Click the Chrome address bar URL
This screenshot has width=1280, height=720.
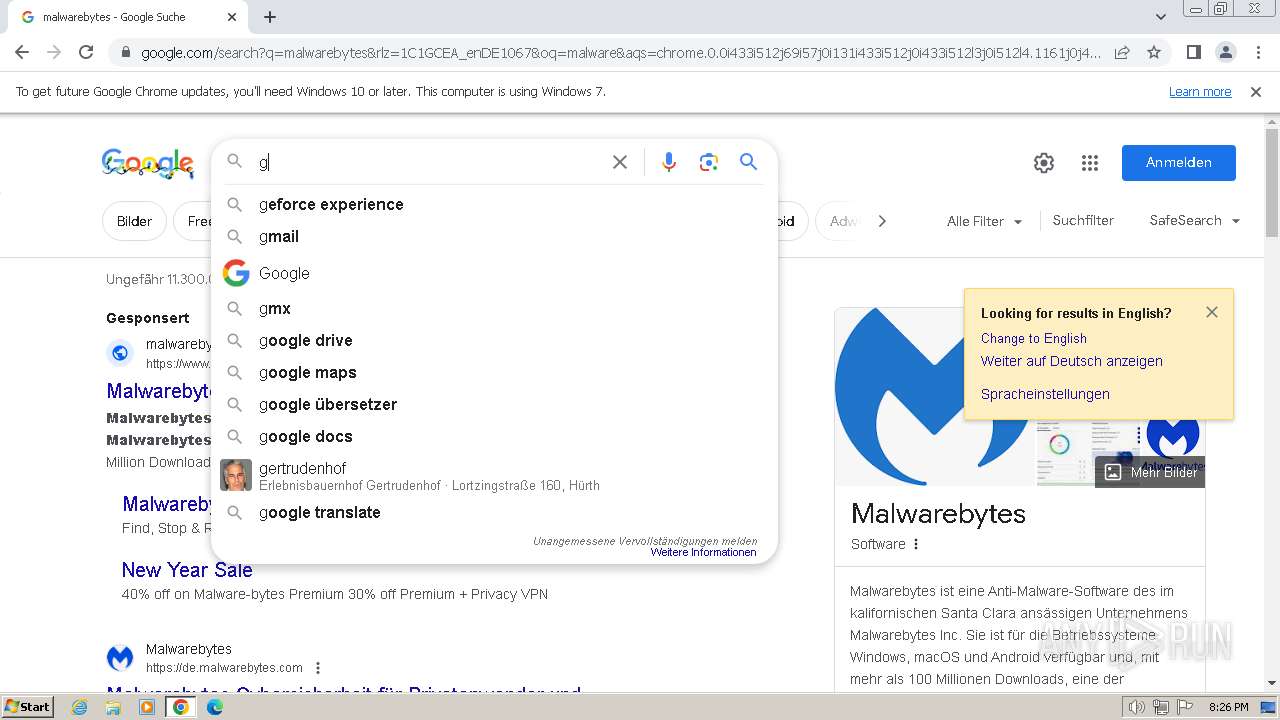[620, 52]
